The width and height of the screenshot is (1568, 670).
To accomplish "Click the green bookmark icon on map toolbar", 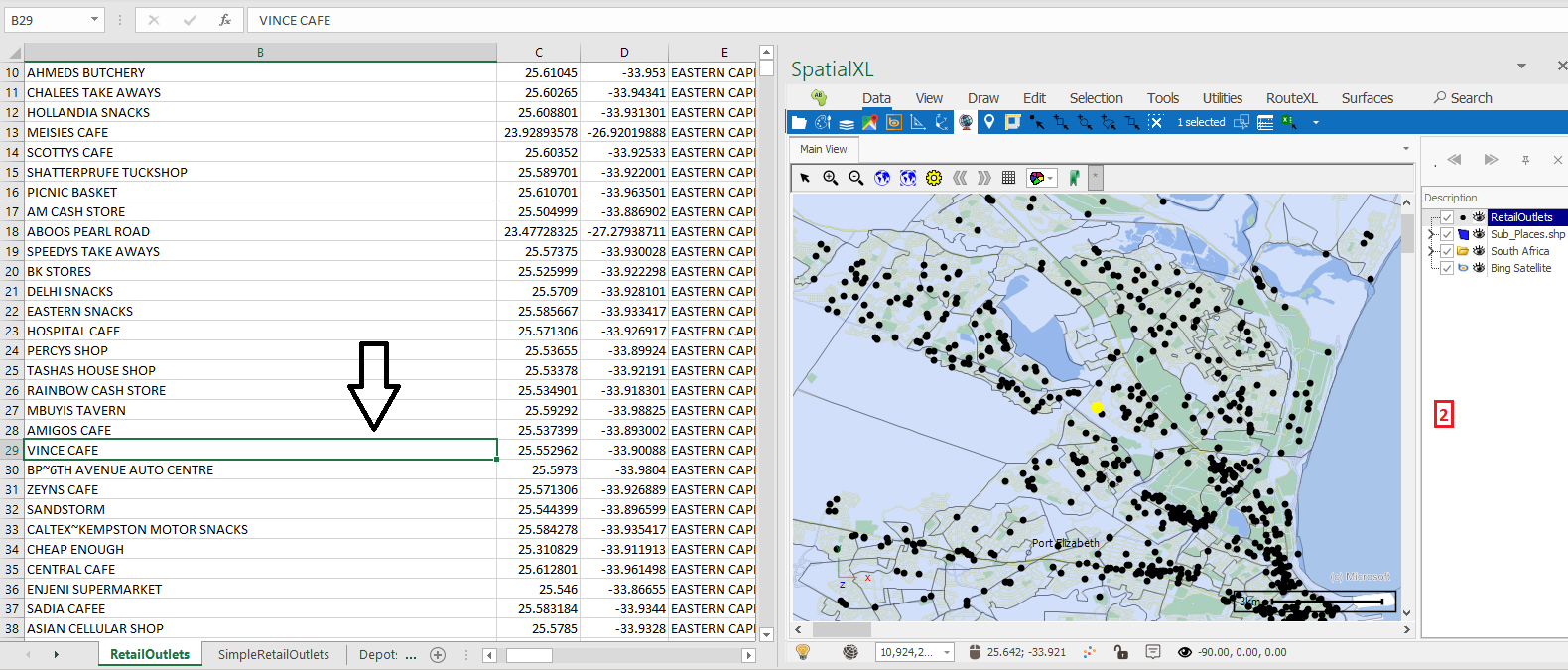I will 1074,178.
